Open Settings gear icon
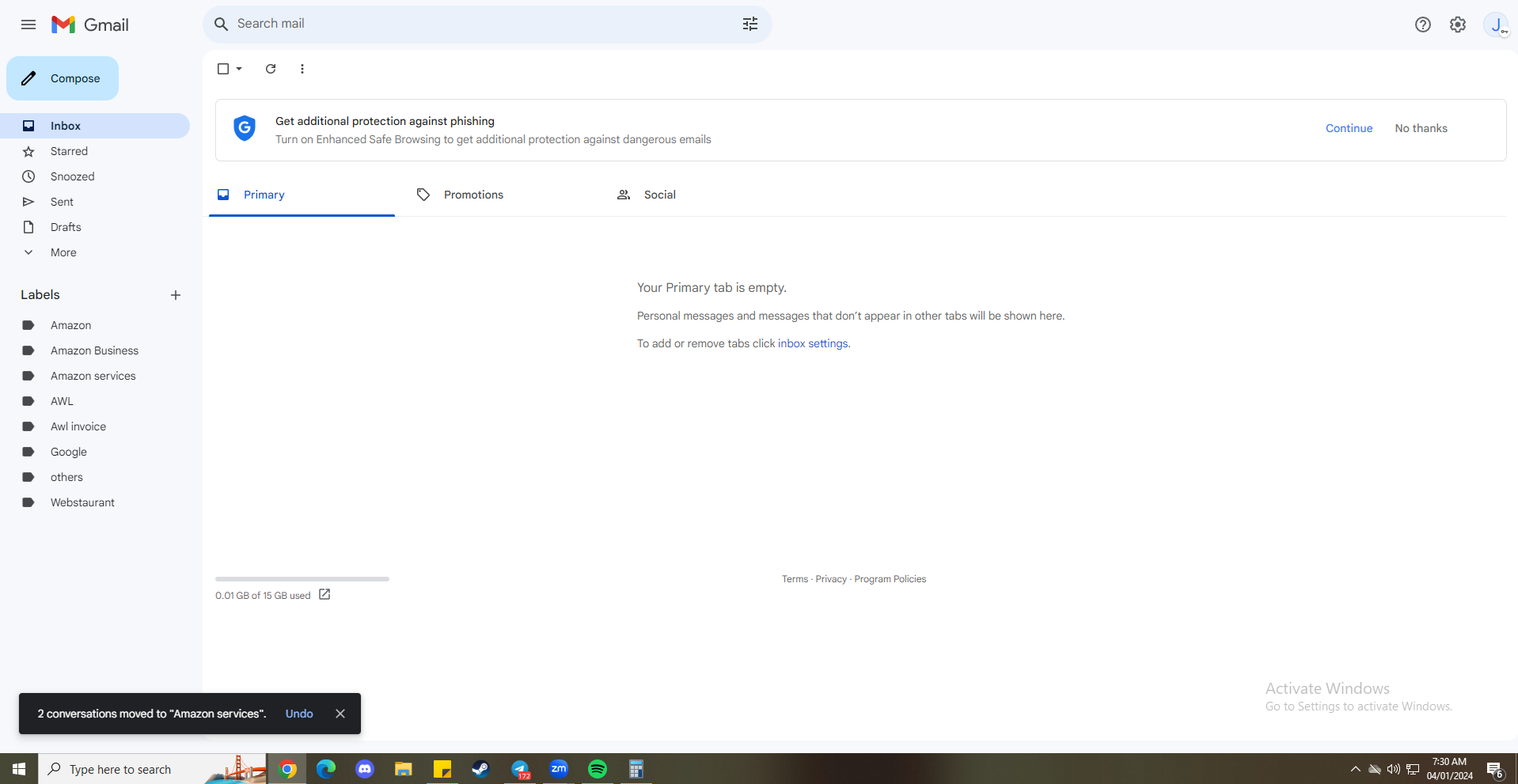The width and height of the screenshot is (1518, 784). (1458, 25)
